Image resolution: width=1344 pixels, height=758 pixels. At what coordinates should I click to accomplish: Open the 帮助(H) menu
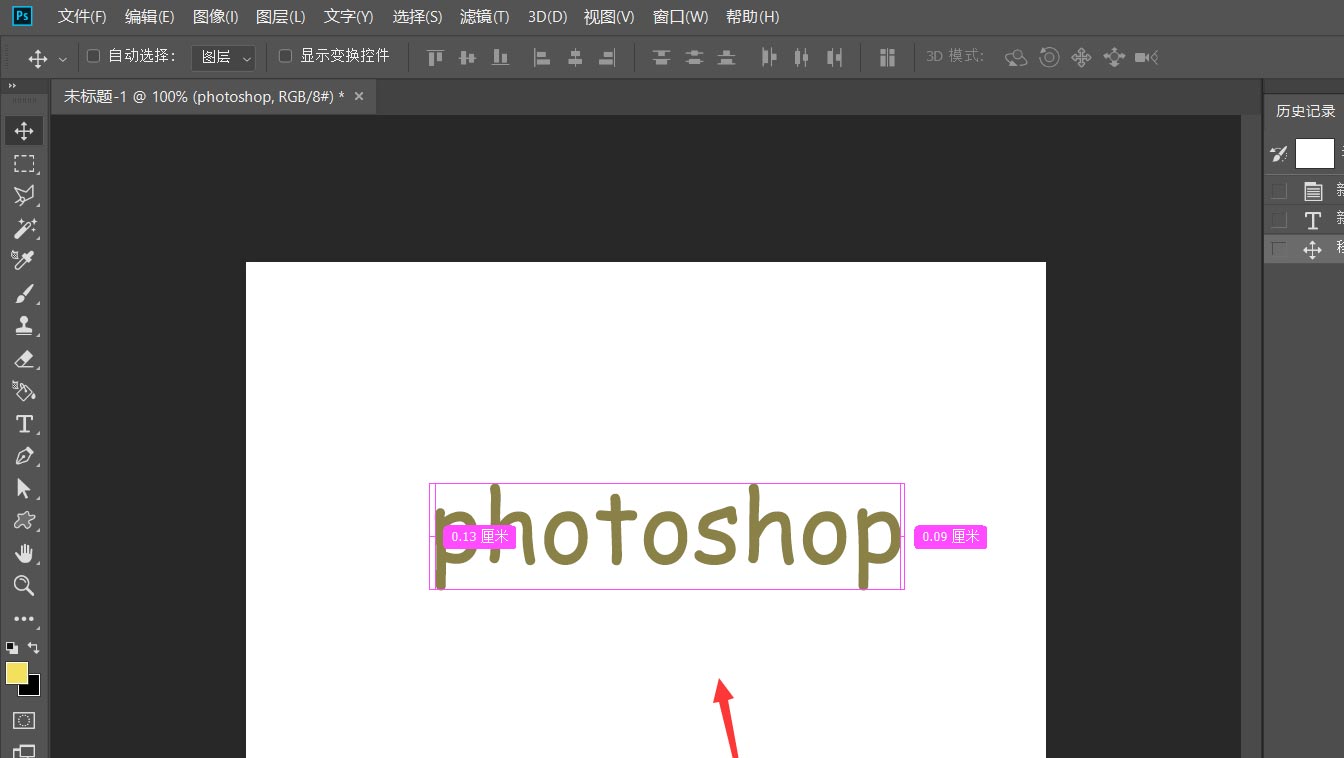pyautogui.click(x=752, y=17)
